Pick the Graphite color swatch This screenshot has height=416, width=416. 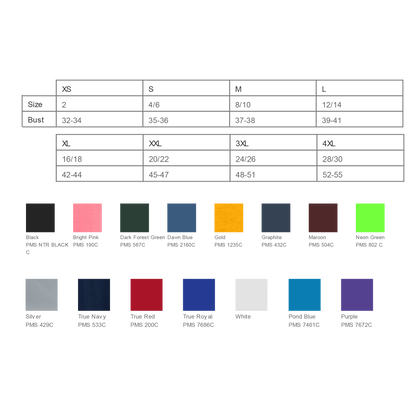point(276,218)
